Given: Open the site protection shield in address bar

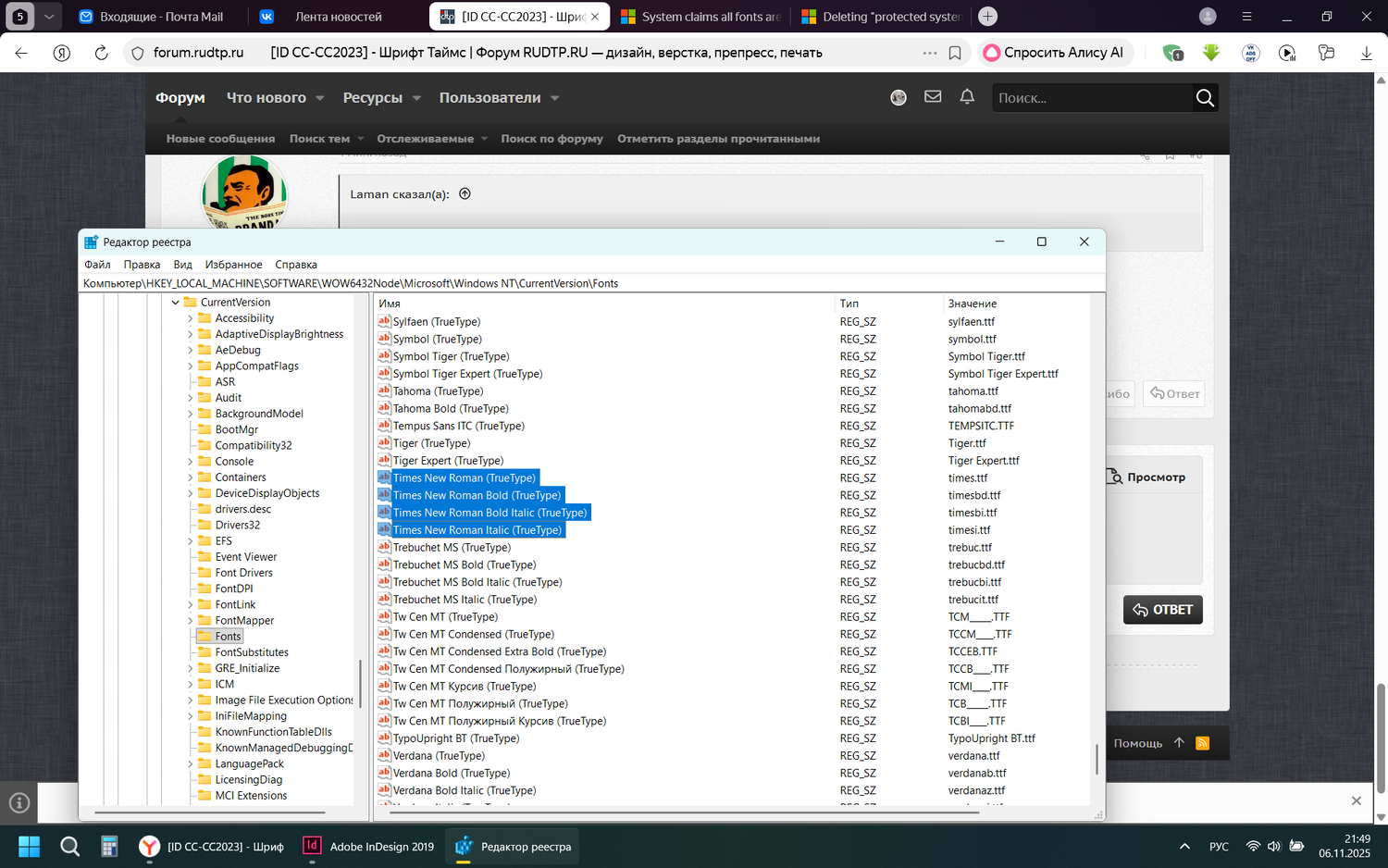Looking at the screenshot, I should tap(138, 53).
